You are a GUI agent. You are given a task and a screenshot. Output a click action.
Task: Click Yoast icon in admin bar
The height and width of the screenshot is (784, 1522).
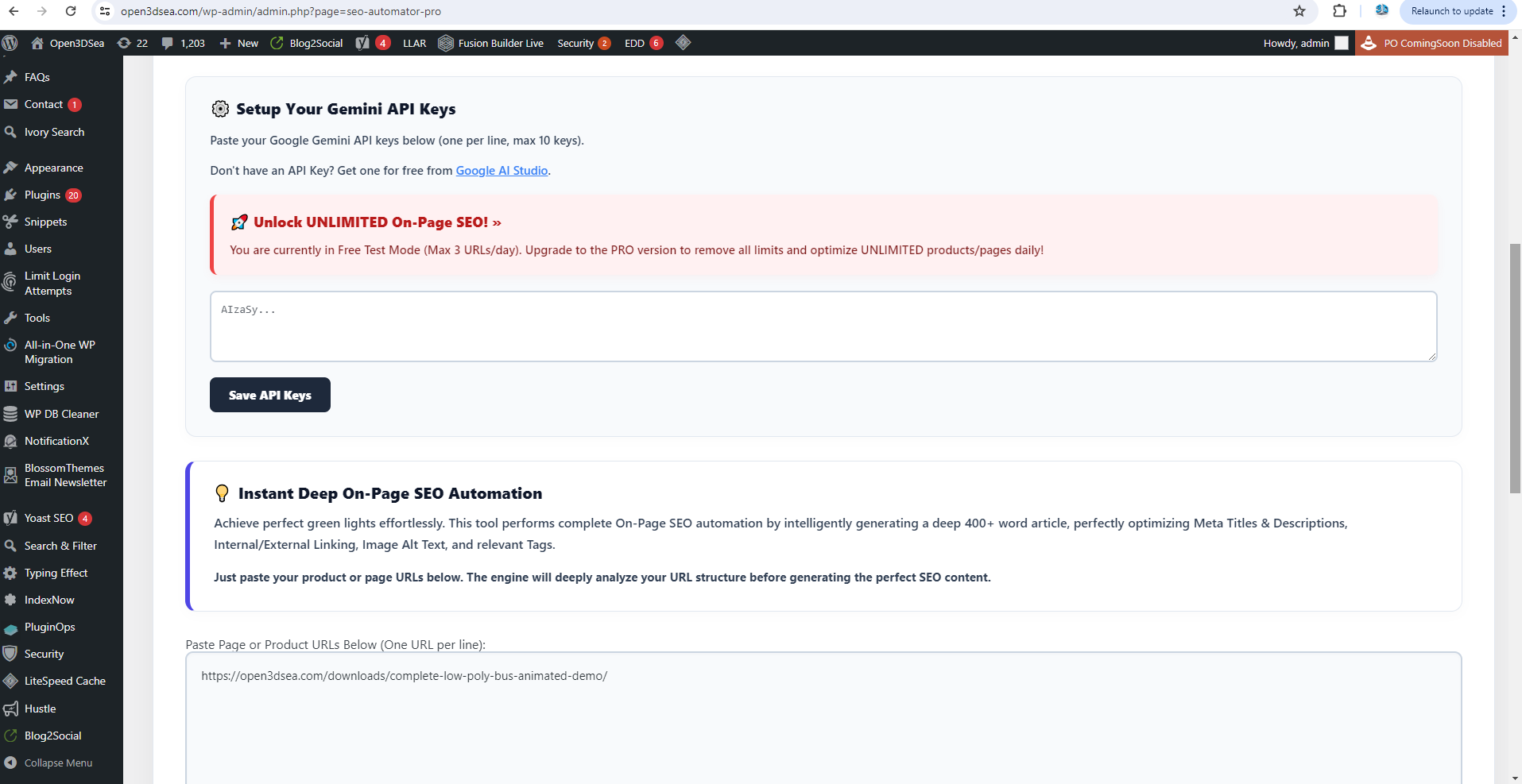(x=372, y=43)
